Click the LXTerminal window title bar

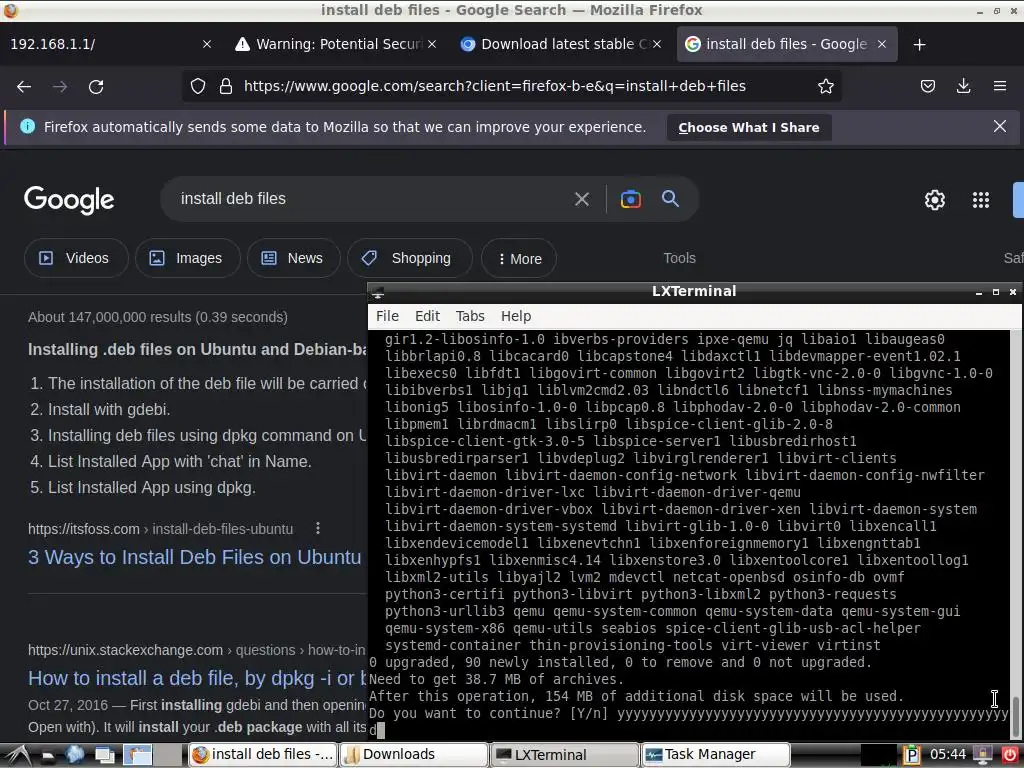click(694, 291)
